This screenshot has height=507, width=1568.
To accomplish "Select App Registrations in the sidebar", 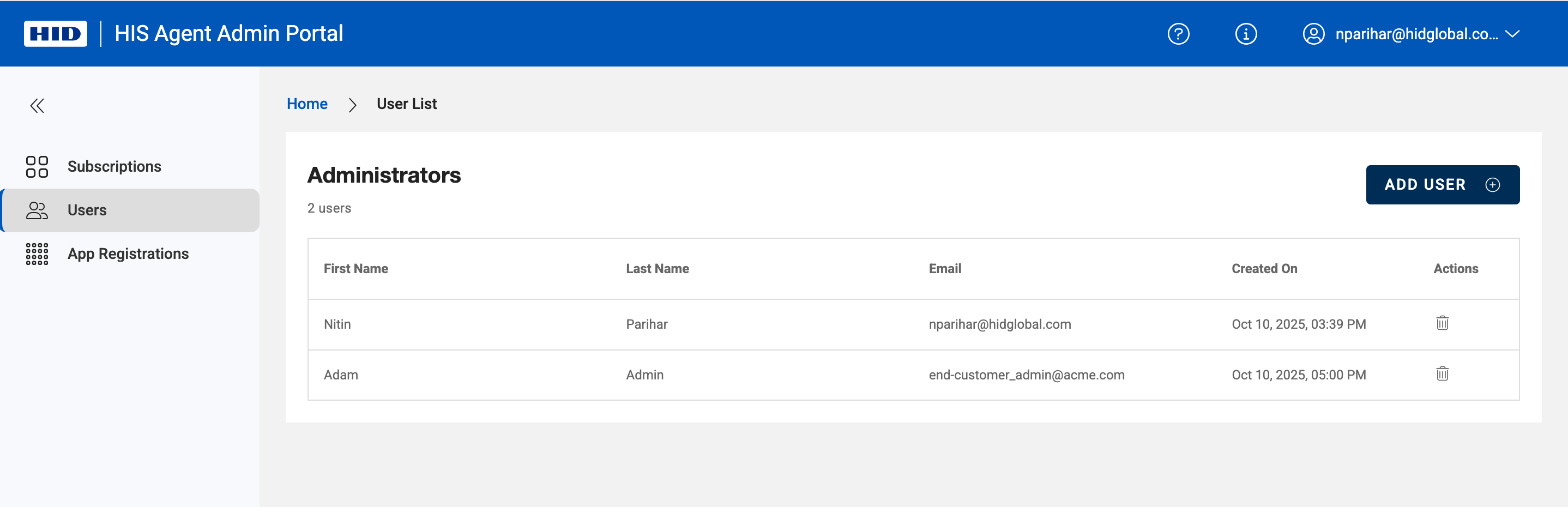I will 128,254.
